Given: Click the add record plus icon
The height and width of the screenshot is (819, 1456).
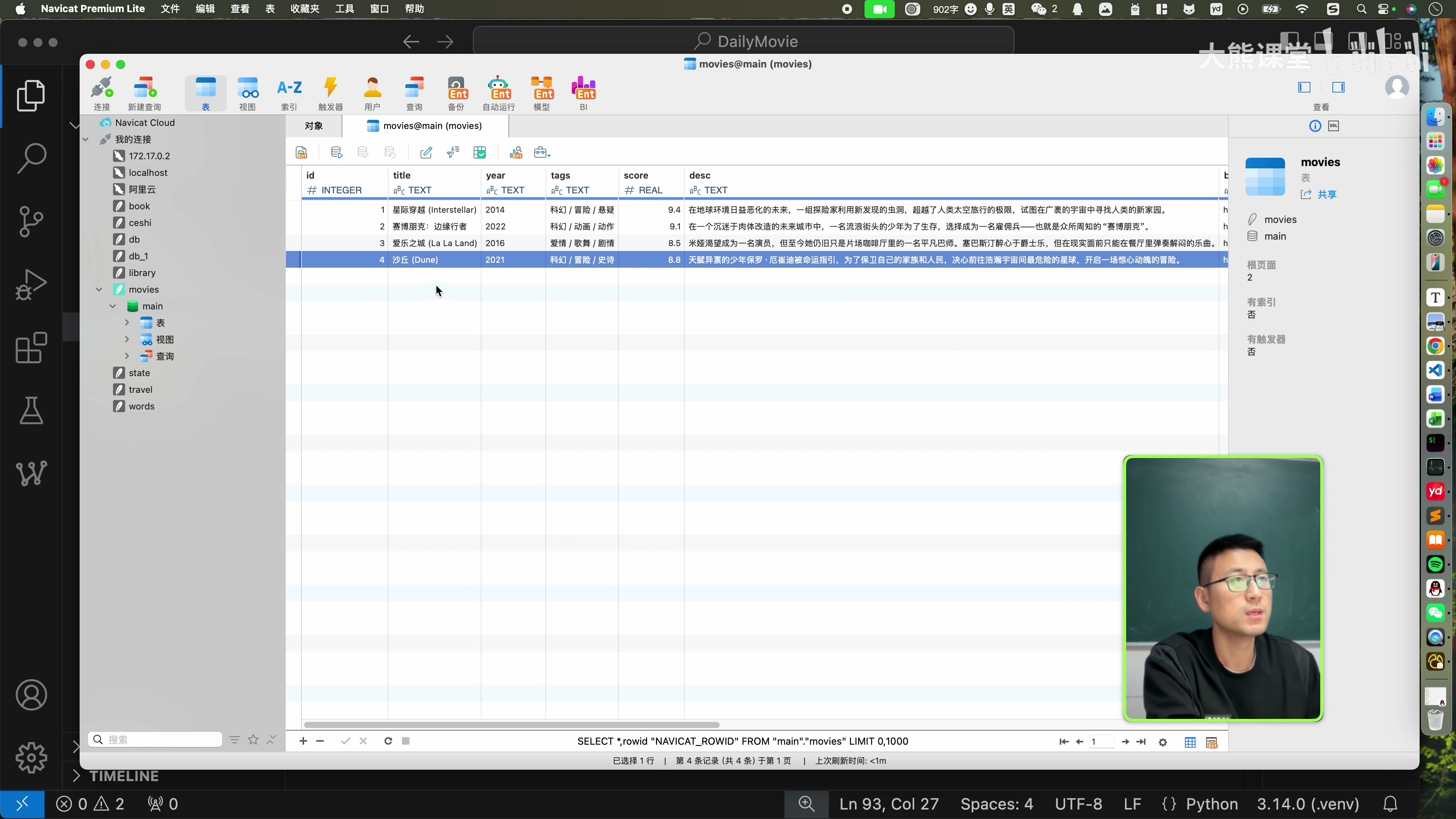Looking at the screenshot, I should 303,741.
